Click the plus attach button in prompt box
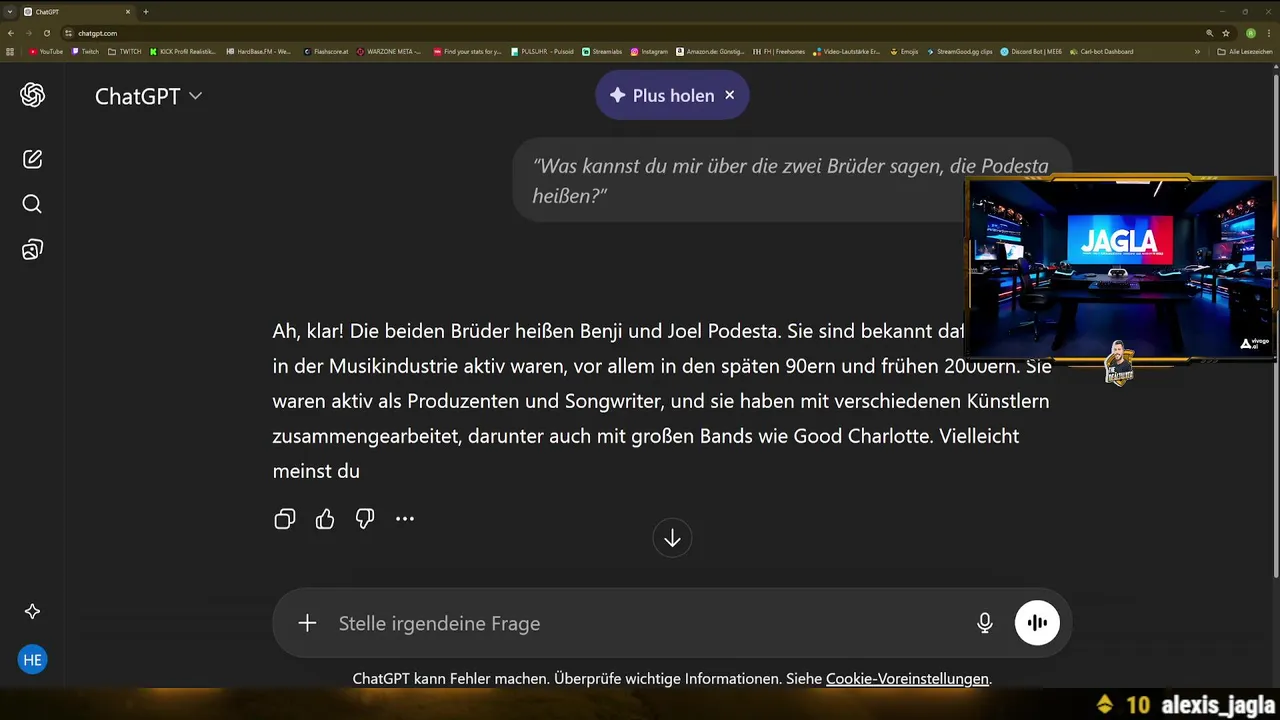Screen dimensions: 1280x720 tap(307, 623)
